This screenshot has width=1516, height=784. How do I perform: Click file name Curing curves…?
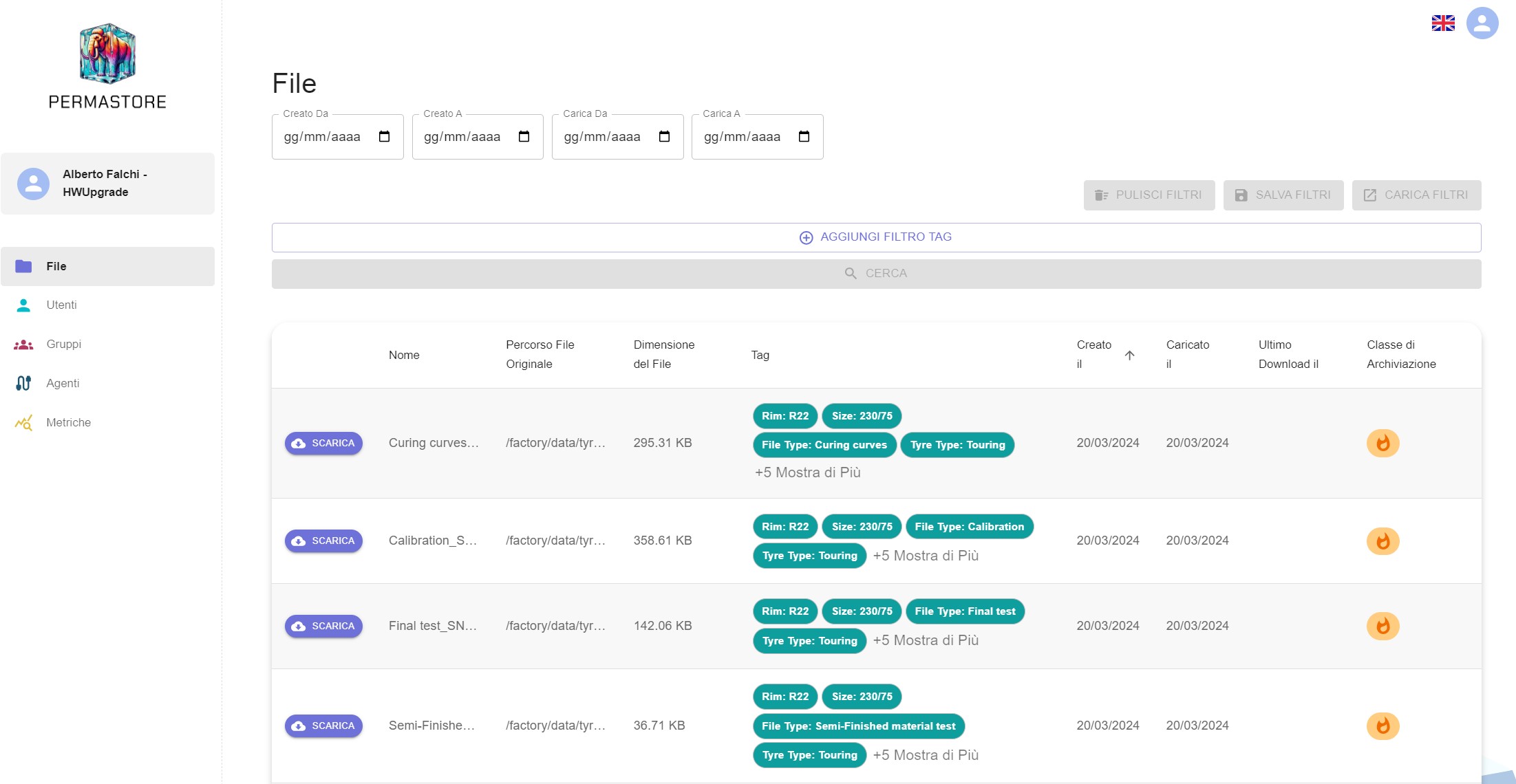434,443
